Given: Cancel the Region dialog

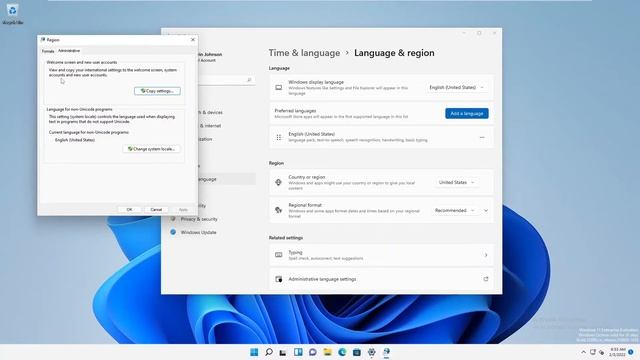Looking at the screenshot, I should (x=156, y=209).
